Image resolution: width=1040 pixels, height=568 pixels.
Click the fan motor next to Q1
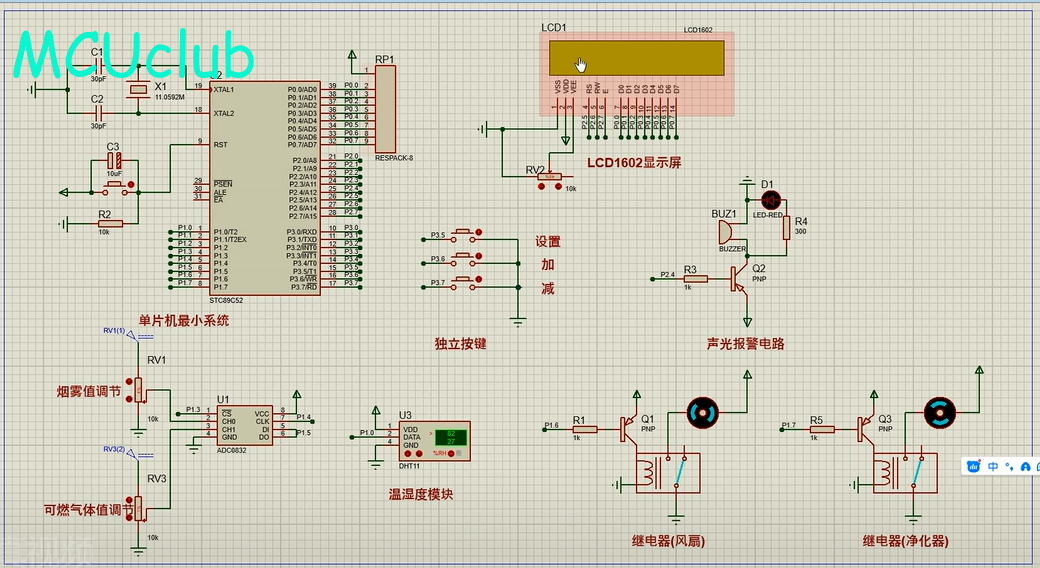coord(702,410)
